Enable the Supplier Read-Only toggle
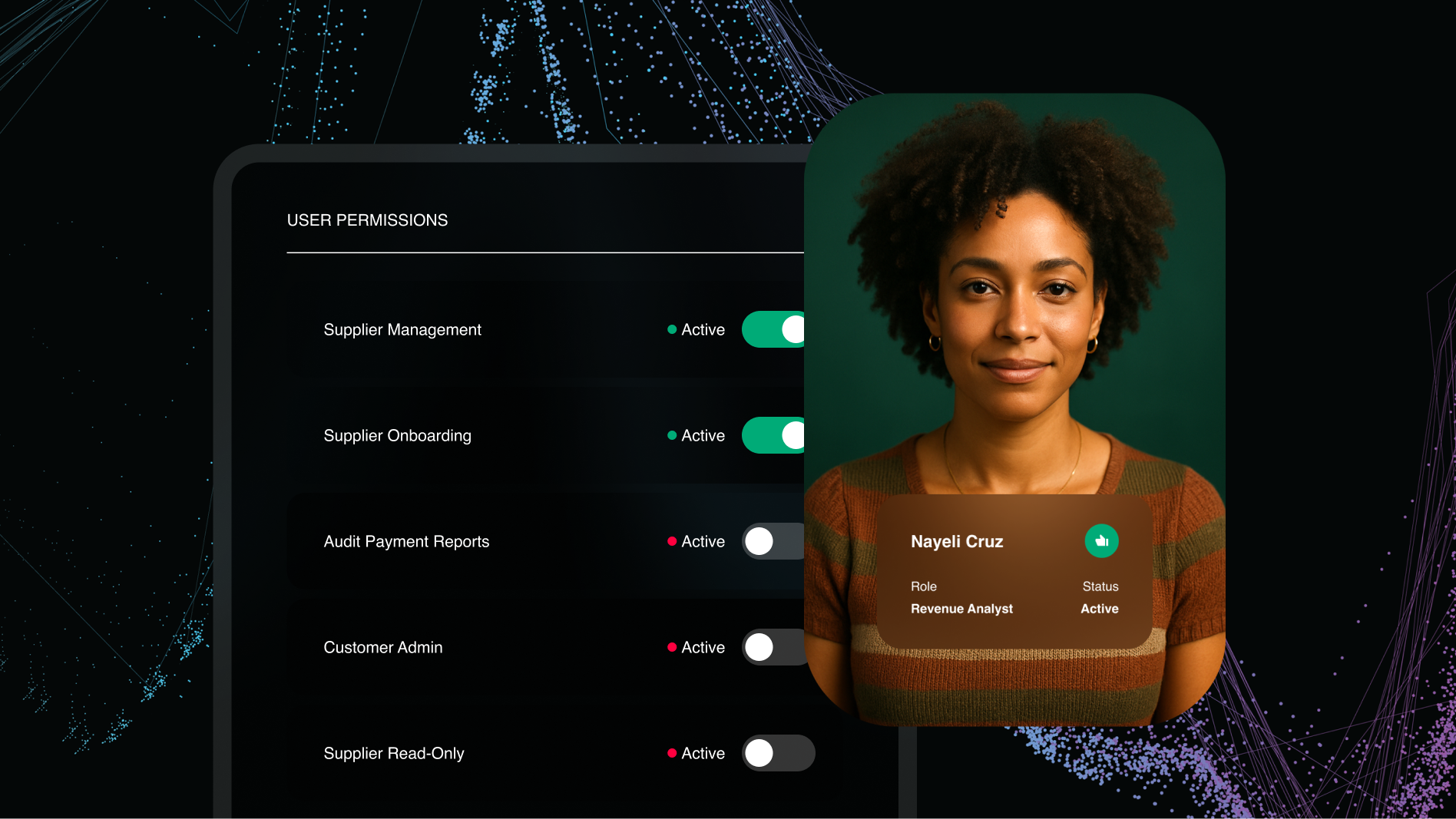 (779, 753)
